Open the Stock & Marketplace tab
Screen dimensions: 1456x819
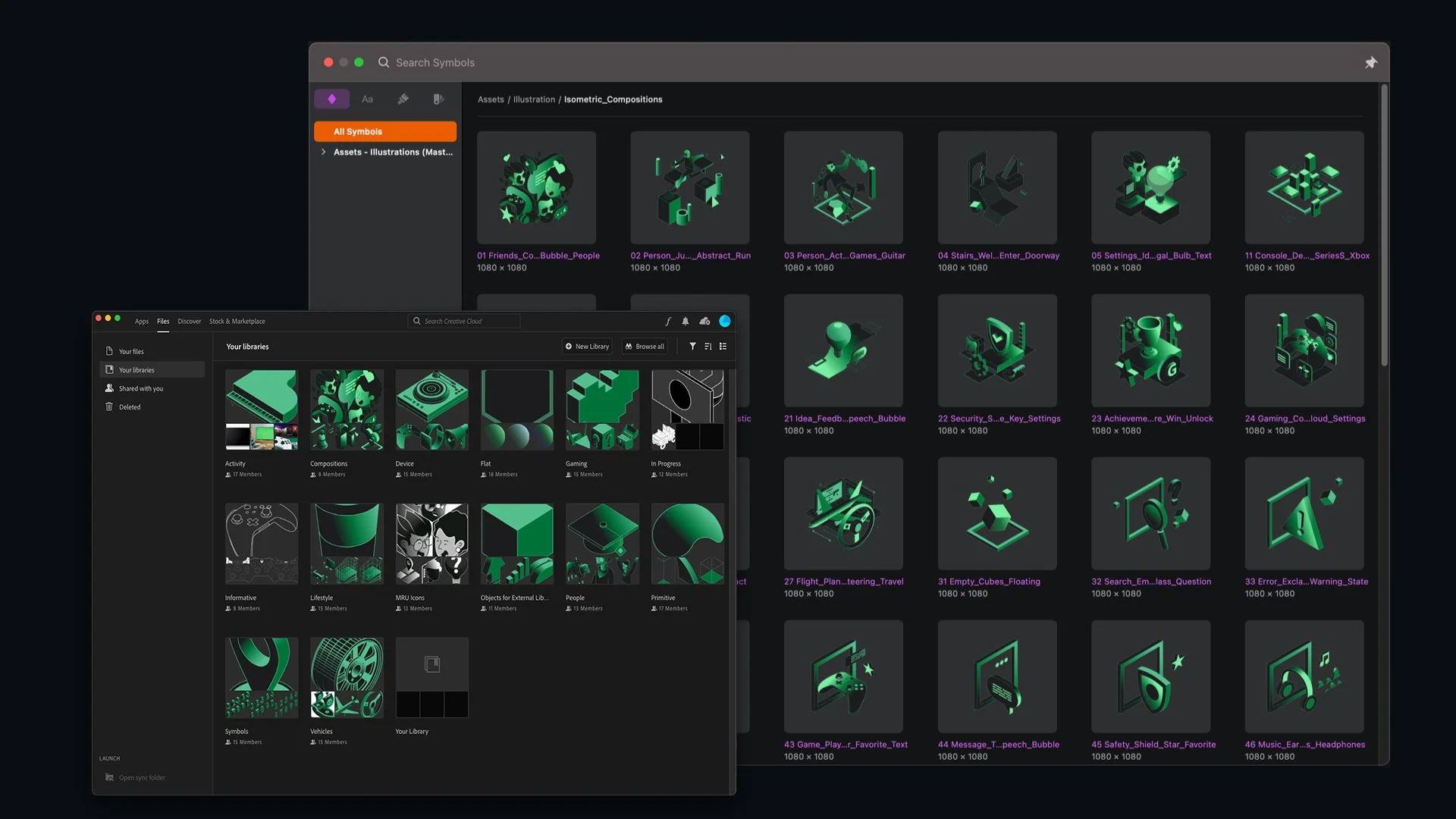coord(237,322)
